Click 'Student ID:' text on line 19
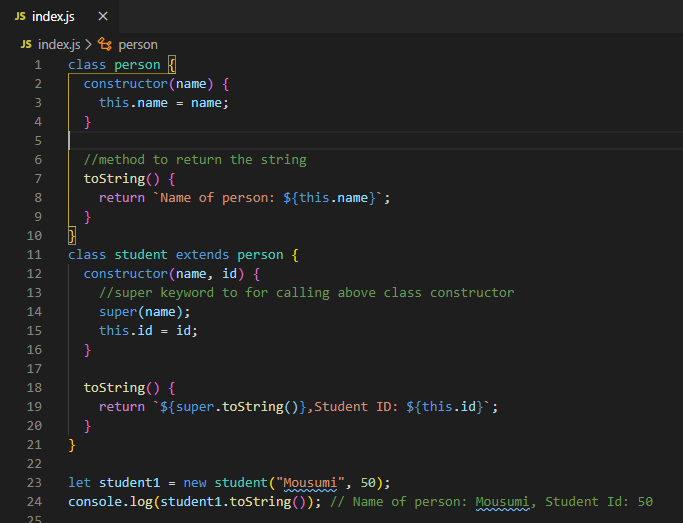The height and width of the screenshot is (523, 683). 356,407
